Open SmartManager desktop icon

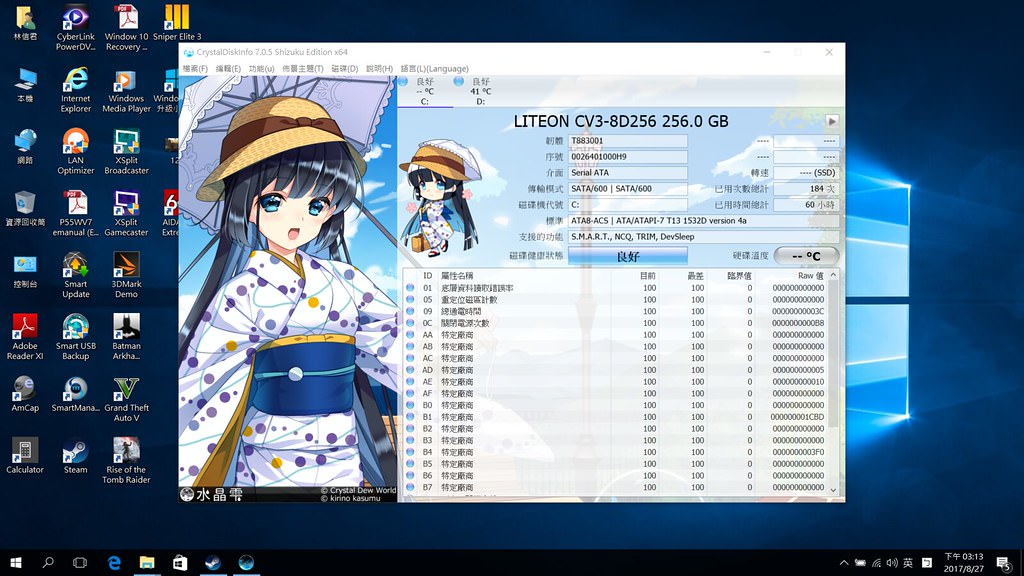tap(76, 394)
